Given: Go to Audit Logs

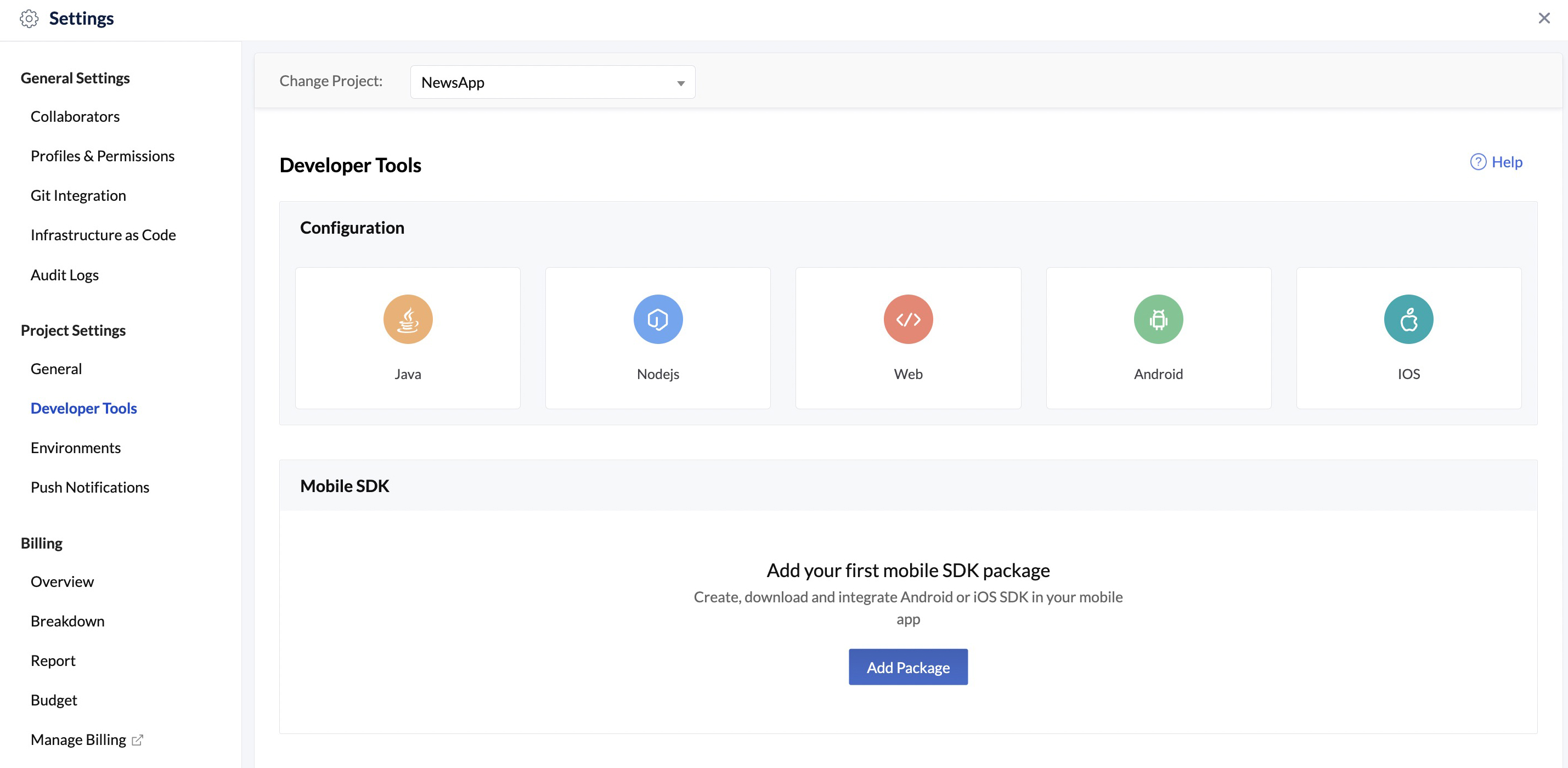Looking at the screenshot, I should (x=64, y=274).
